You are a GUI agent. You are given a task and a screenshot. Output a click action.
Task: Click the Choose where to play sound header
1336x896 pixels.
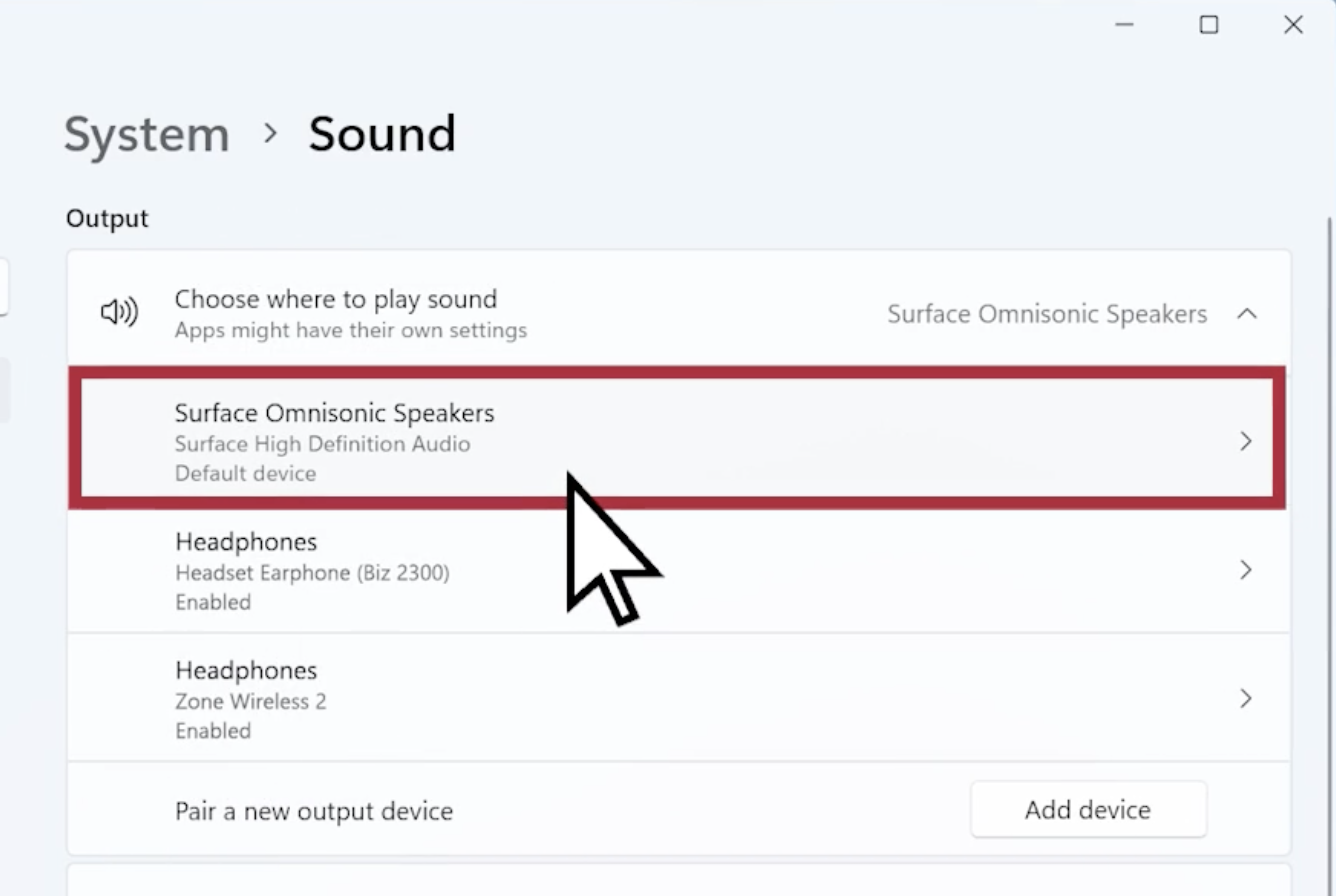click(x=335, y=299)
